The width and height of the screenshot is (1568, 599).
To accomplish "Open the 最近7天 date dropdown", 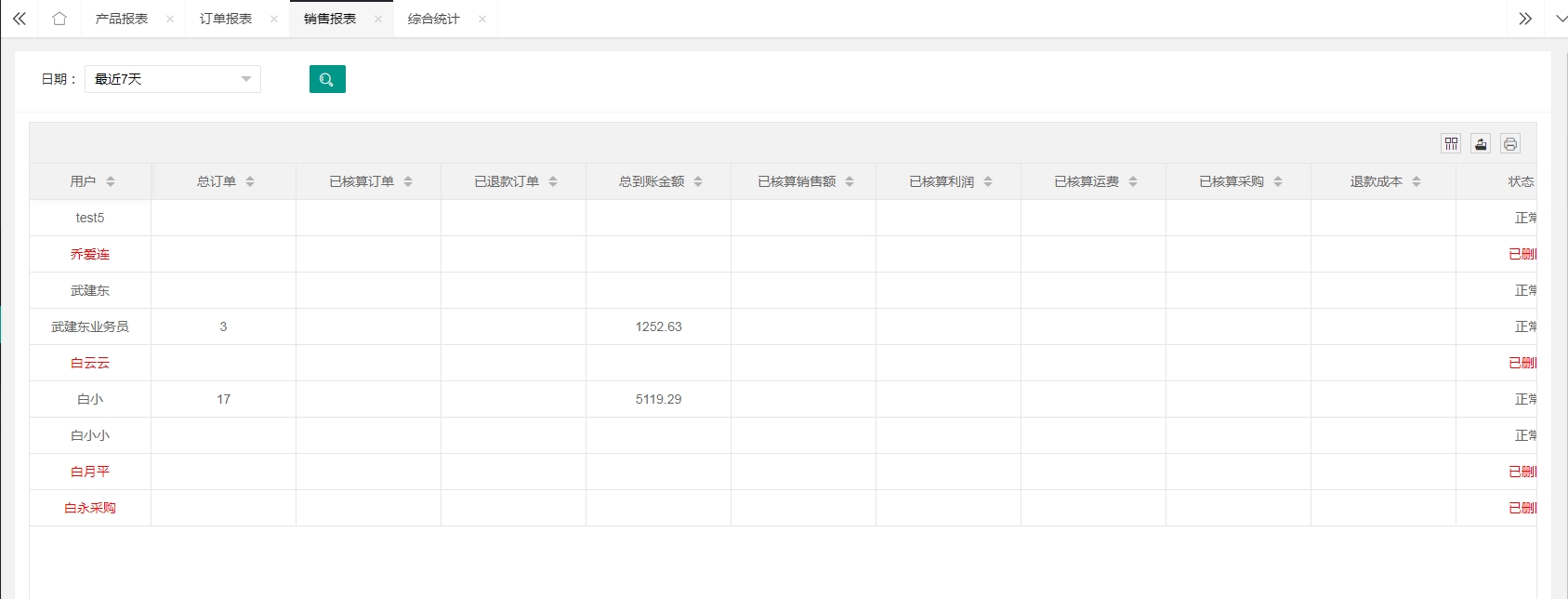I will pos(173,79).
